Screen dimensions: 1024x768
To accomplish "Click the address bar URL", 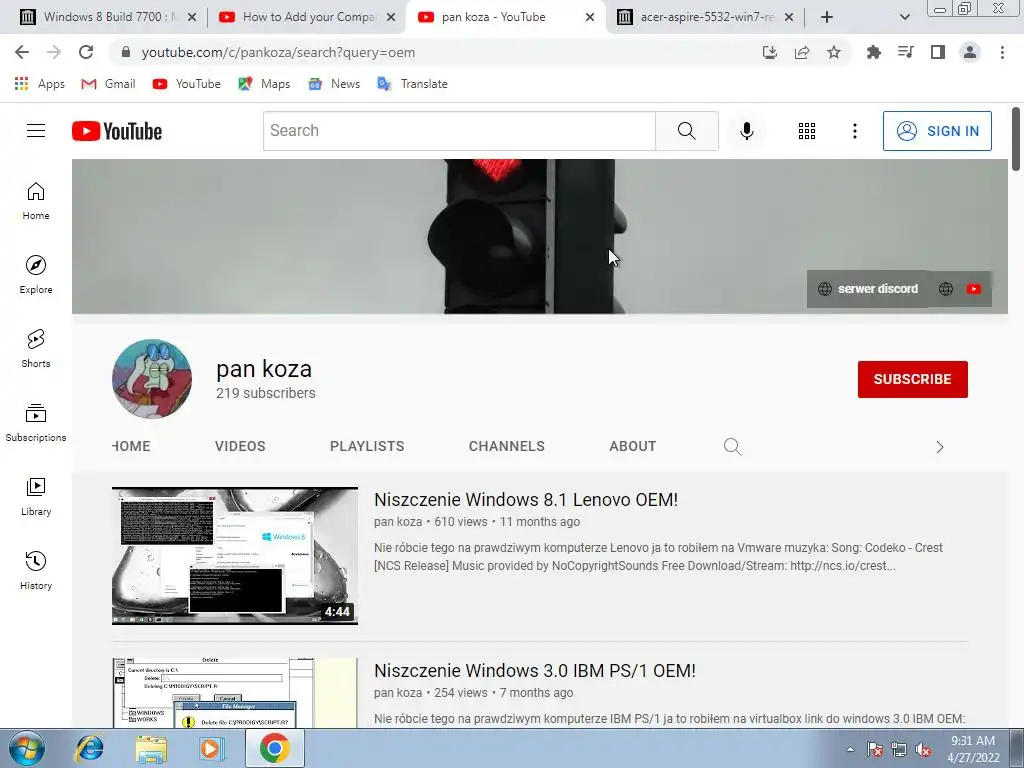I will 278,52.
